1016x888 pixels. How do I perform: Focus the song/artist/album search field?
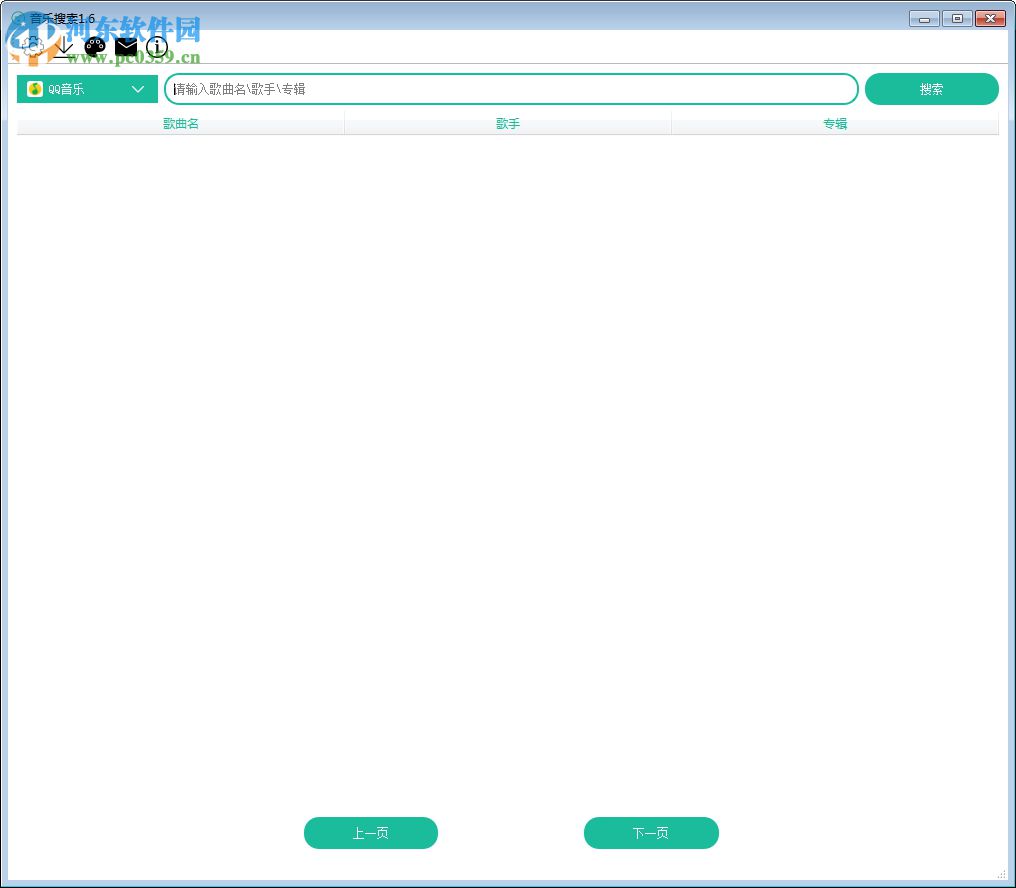511,89
